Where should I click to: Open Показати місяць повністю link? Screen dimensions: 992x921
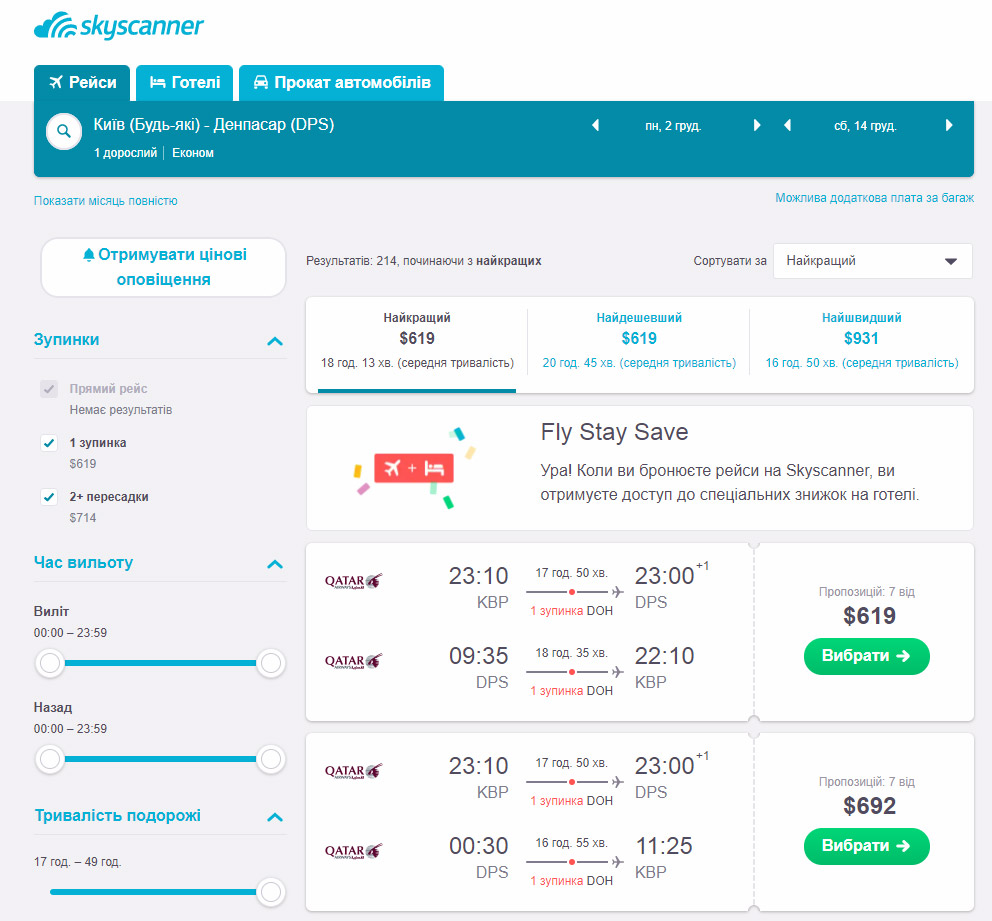coord(105,201)
